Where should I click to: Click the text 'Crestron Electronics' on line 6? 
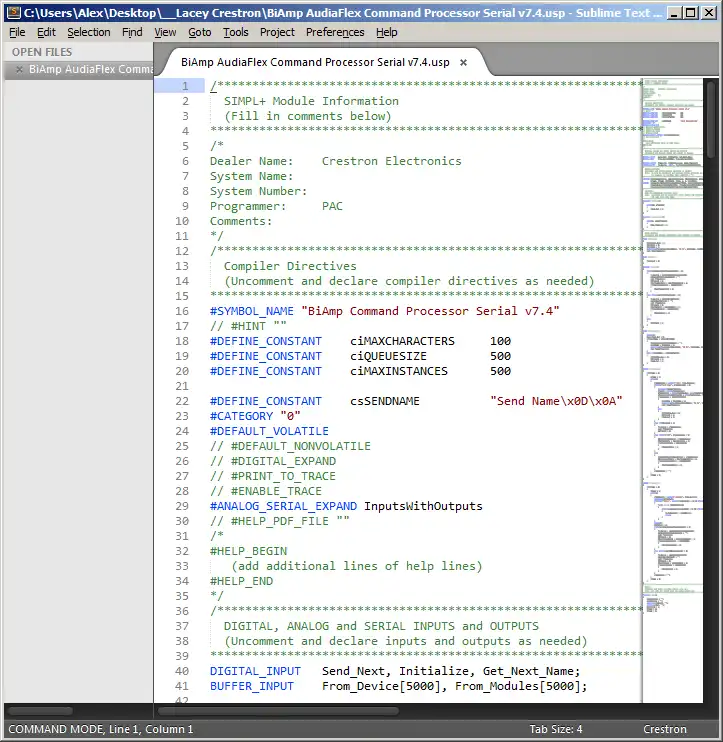(x=391, y=161)
